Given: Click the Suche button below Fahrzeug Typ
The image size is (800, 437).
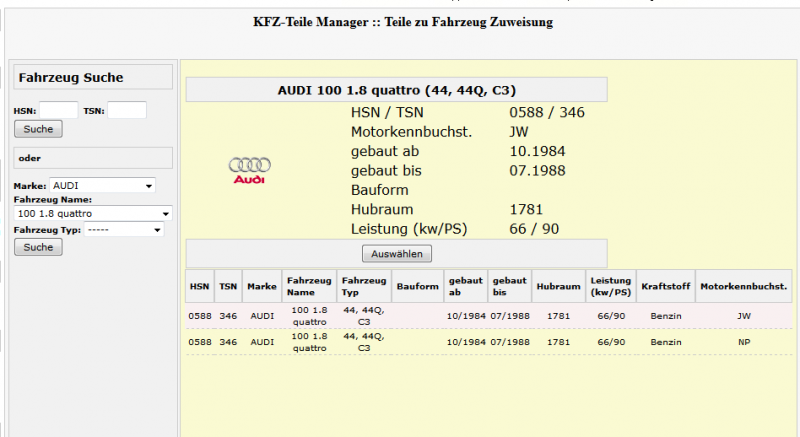Looking at the screenshot, I should click(38, 247).
